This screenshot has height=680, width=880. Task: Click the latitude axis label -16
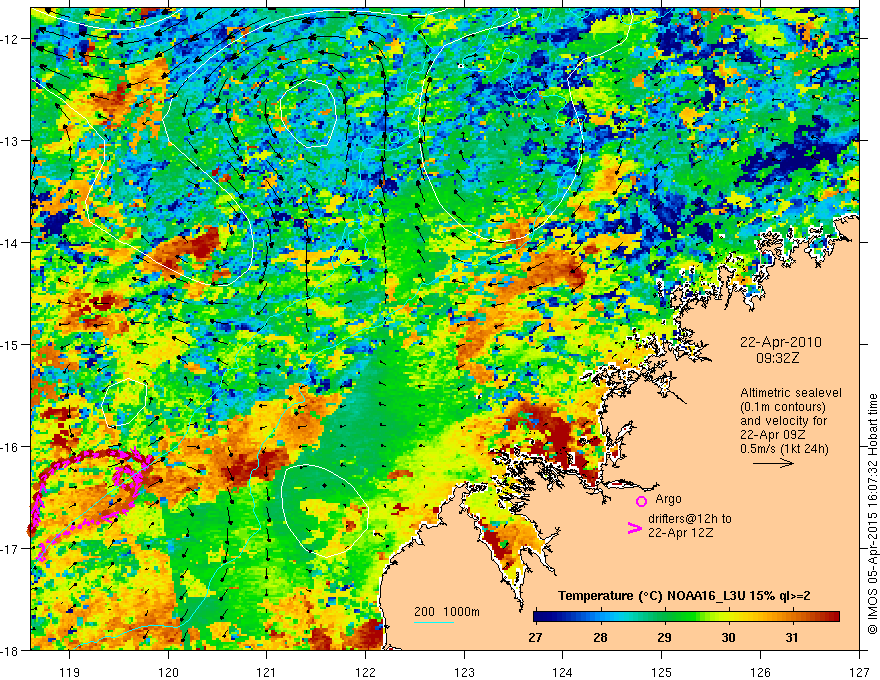tap(10, 447)
